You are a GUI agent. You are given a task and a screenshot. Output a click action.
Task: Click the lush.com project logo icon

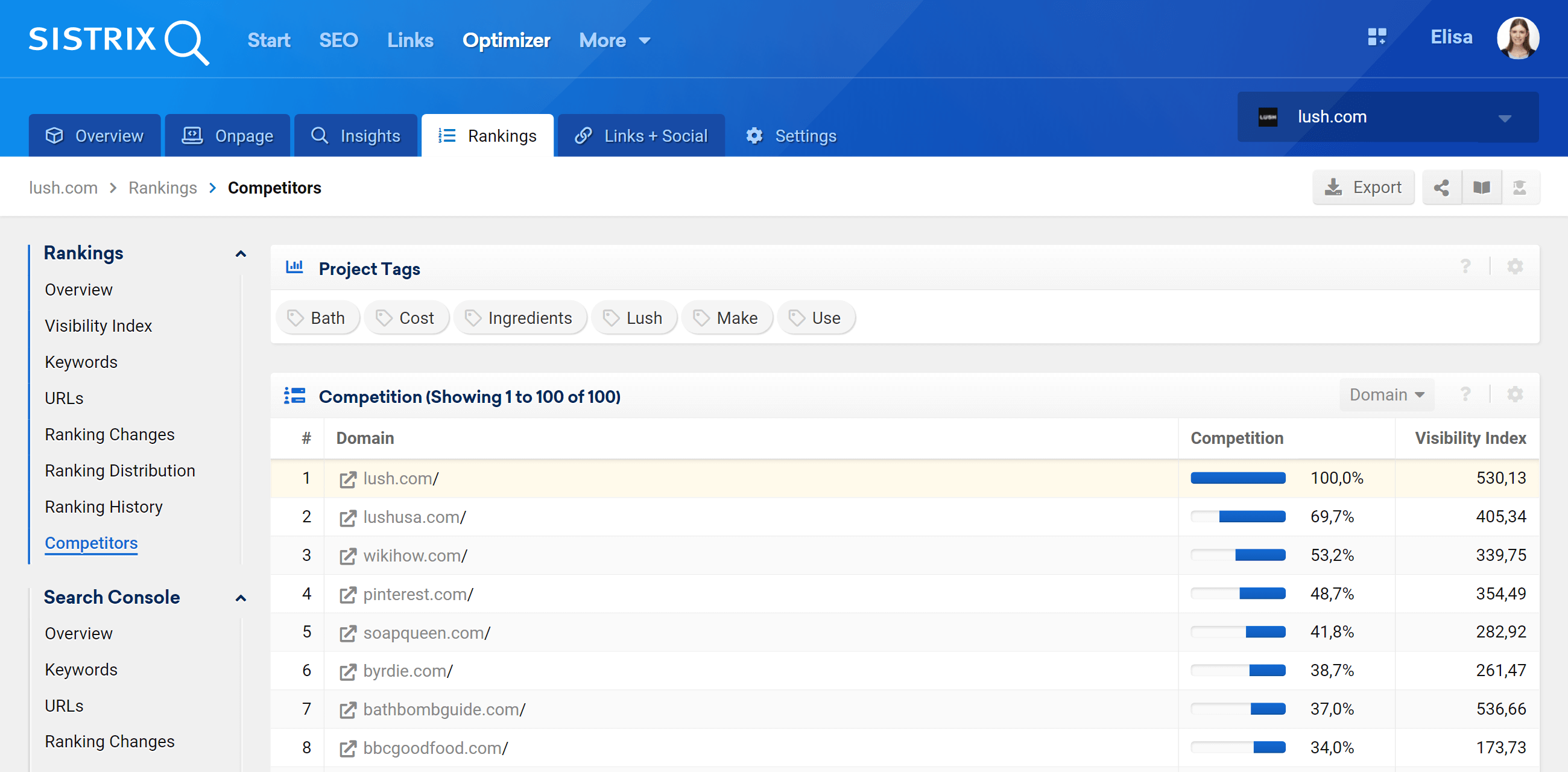coord(1268,117)
